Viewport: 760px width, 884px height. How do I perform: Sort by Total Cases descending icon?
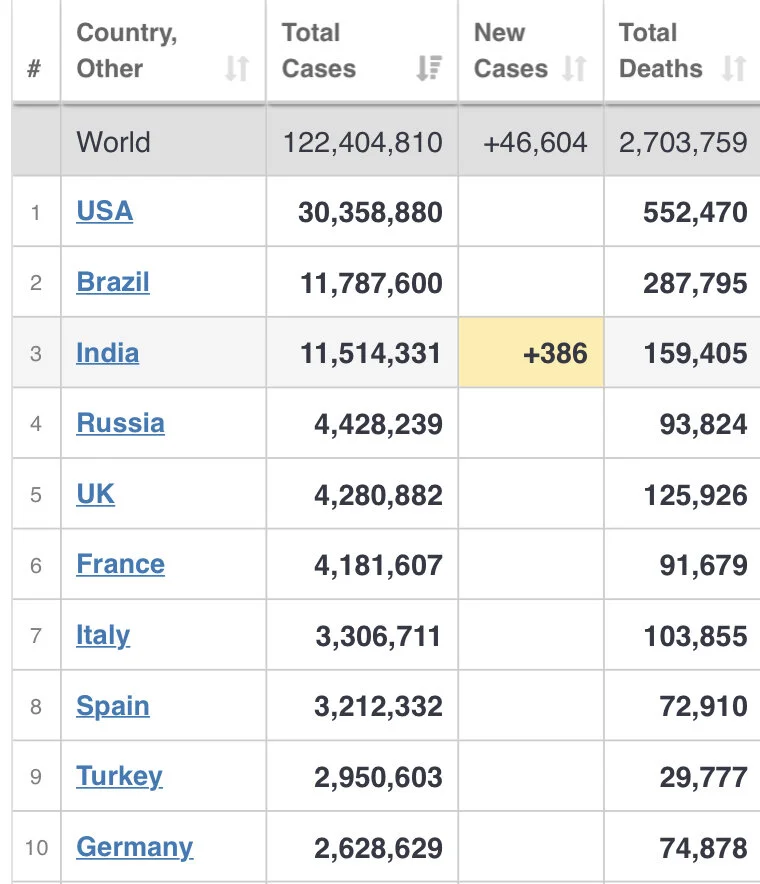click(429, 69)
